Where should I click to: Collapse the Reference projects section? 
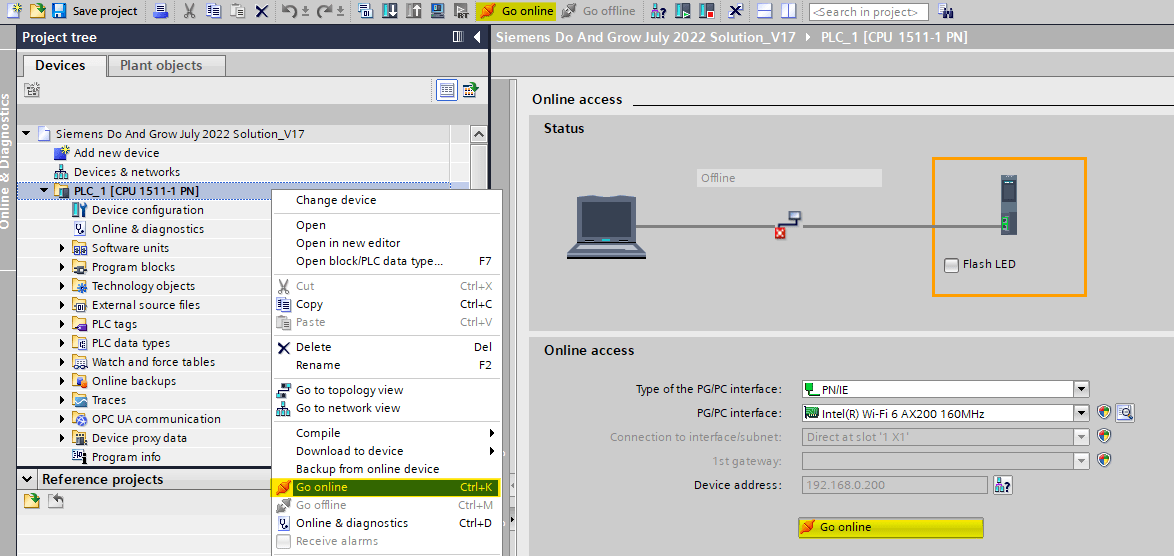(27, 480)
